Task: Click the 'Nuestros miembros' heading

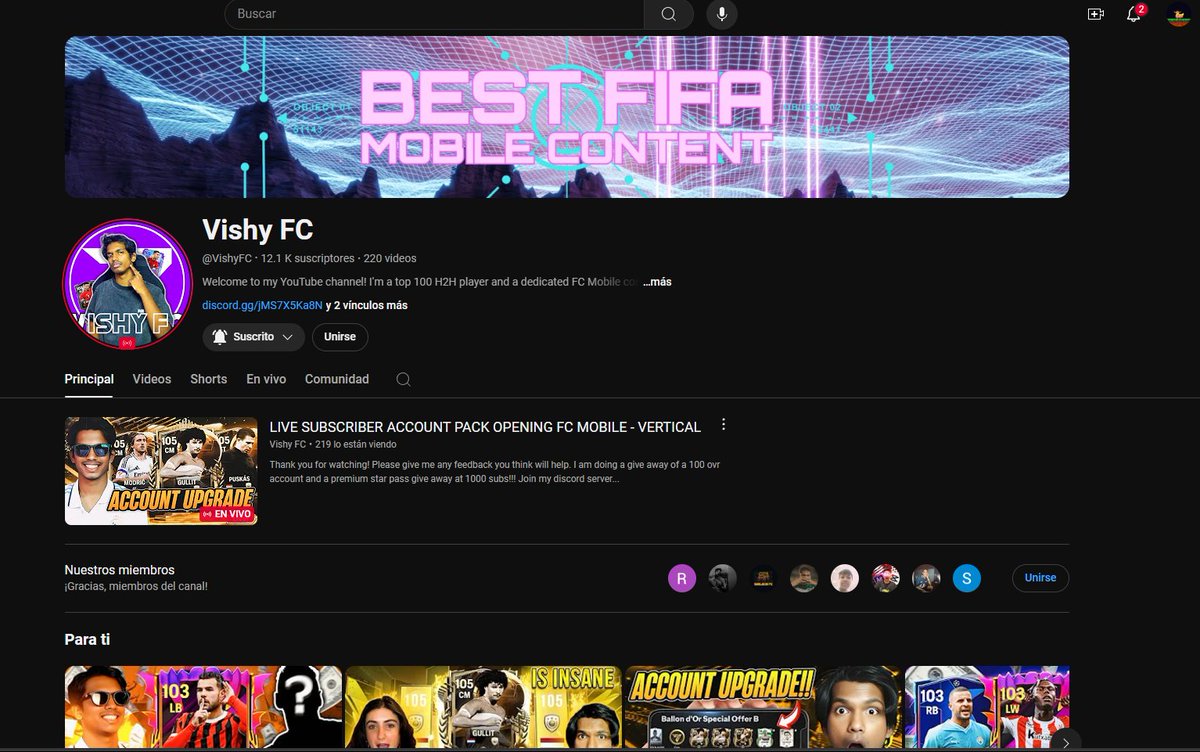Action: pyautogui.click(x=119, y=570)
